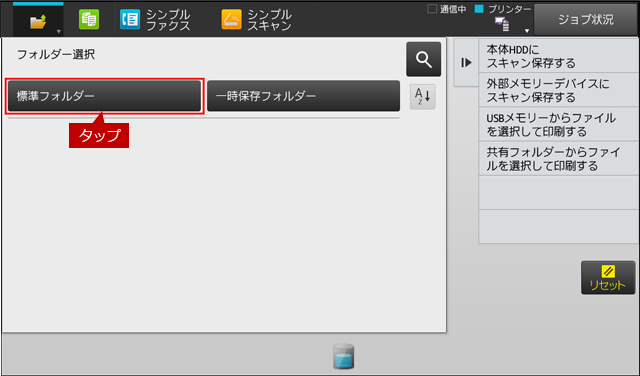
Task: Click the リセット button
Action: pyautogui.click(x=608, y=278)
